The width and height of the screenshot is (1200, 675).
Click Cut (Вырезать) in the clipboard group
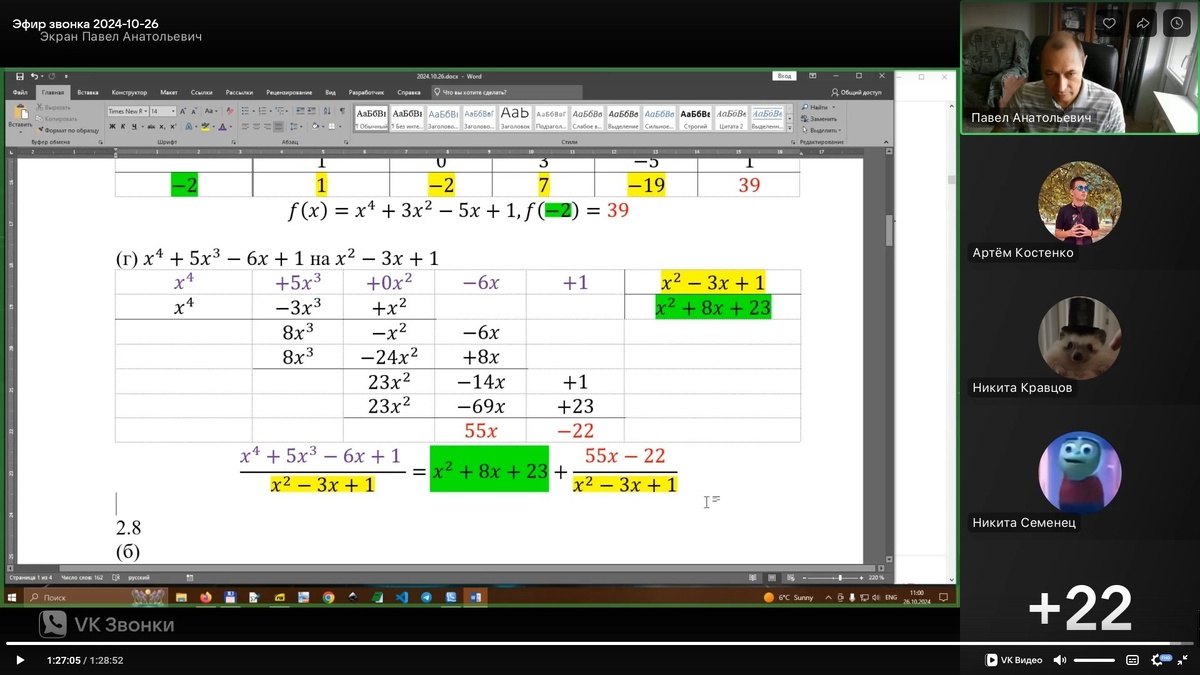(53, 107)
